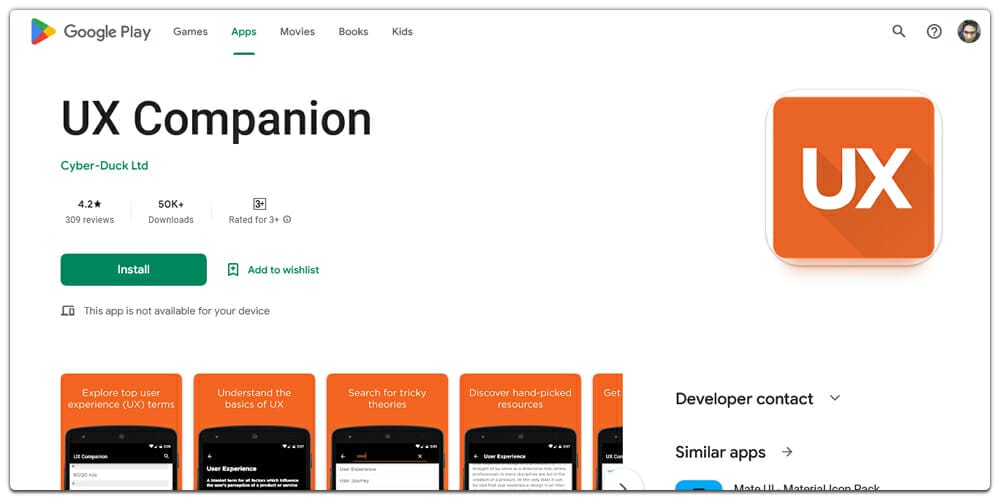Click the bookmark icon beside Add to wishlist

click(x=233, y=270)
